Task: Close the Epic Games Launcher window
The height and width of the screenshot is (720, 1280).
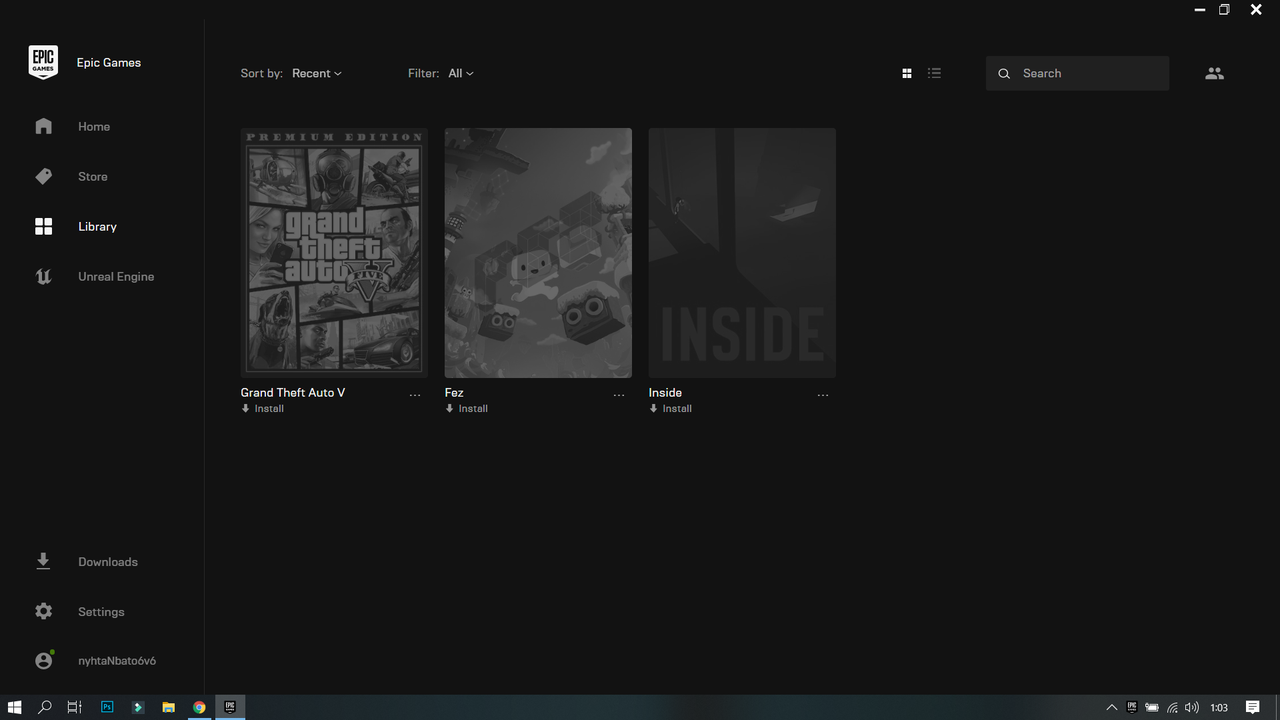Action: (1256, 10)
